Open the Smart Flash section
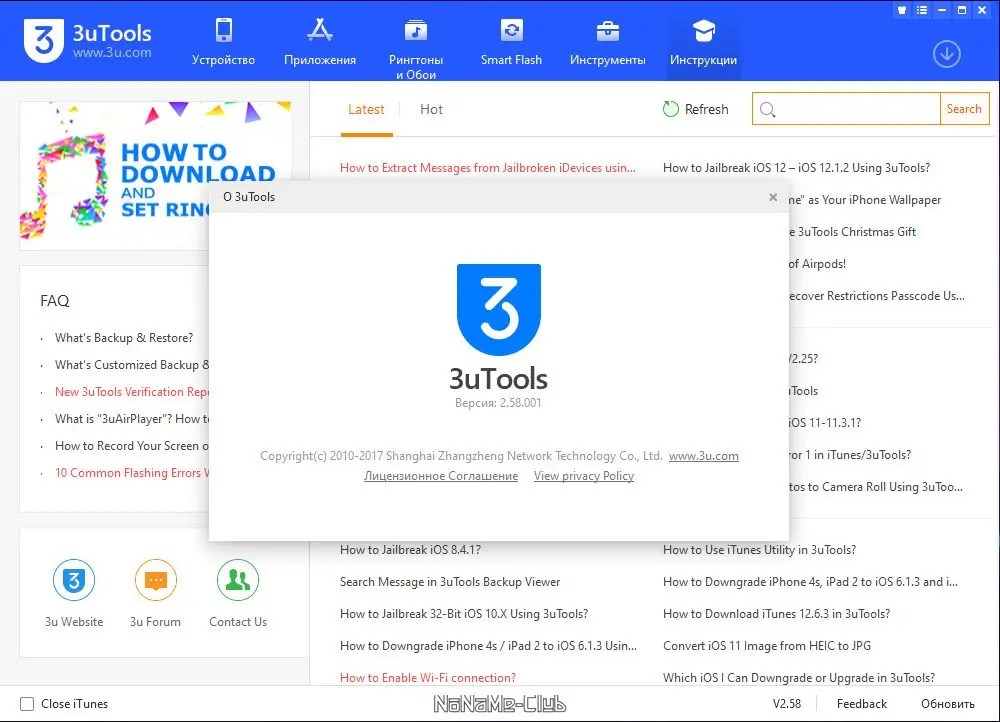Screen dimensions: 1000x722 click(511, 42)
